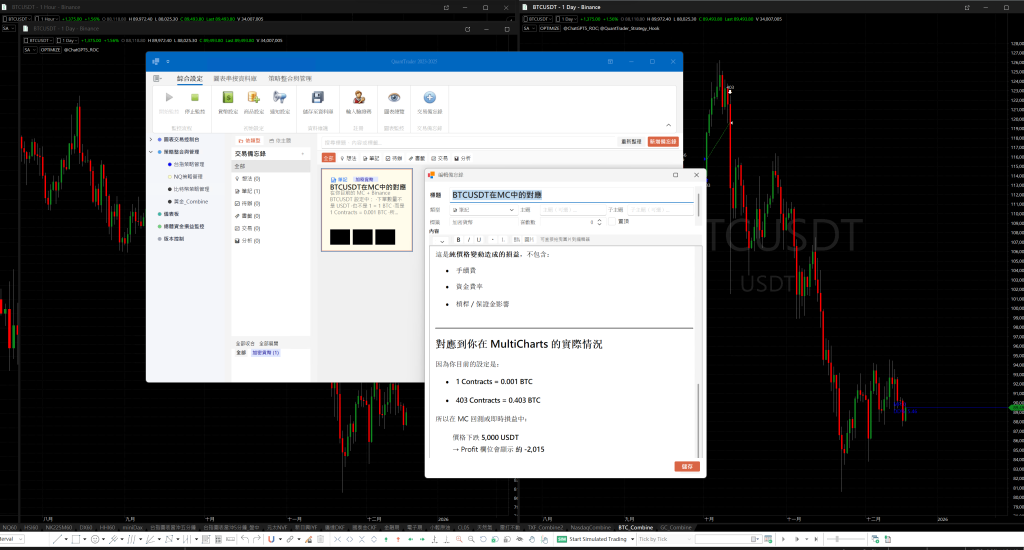Click the Bold formatting button in editor
This screenshot has height=550, width=1024.
coord(458,240)
